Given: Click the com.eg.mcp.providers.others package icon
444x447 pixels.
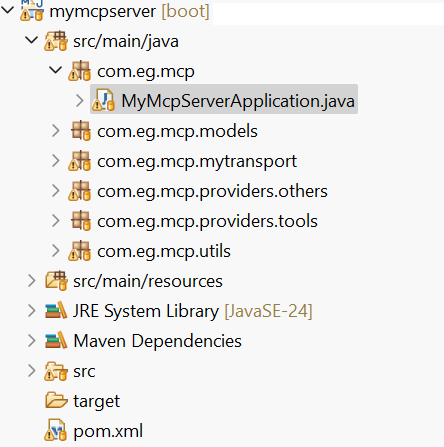Looking at the screenshot, I should coord(79,191).
